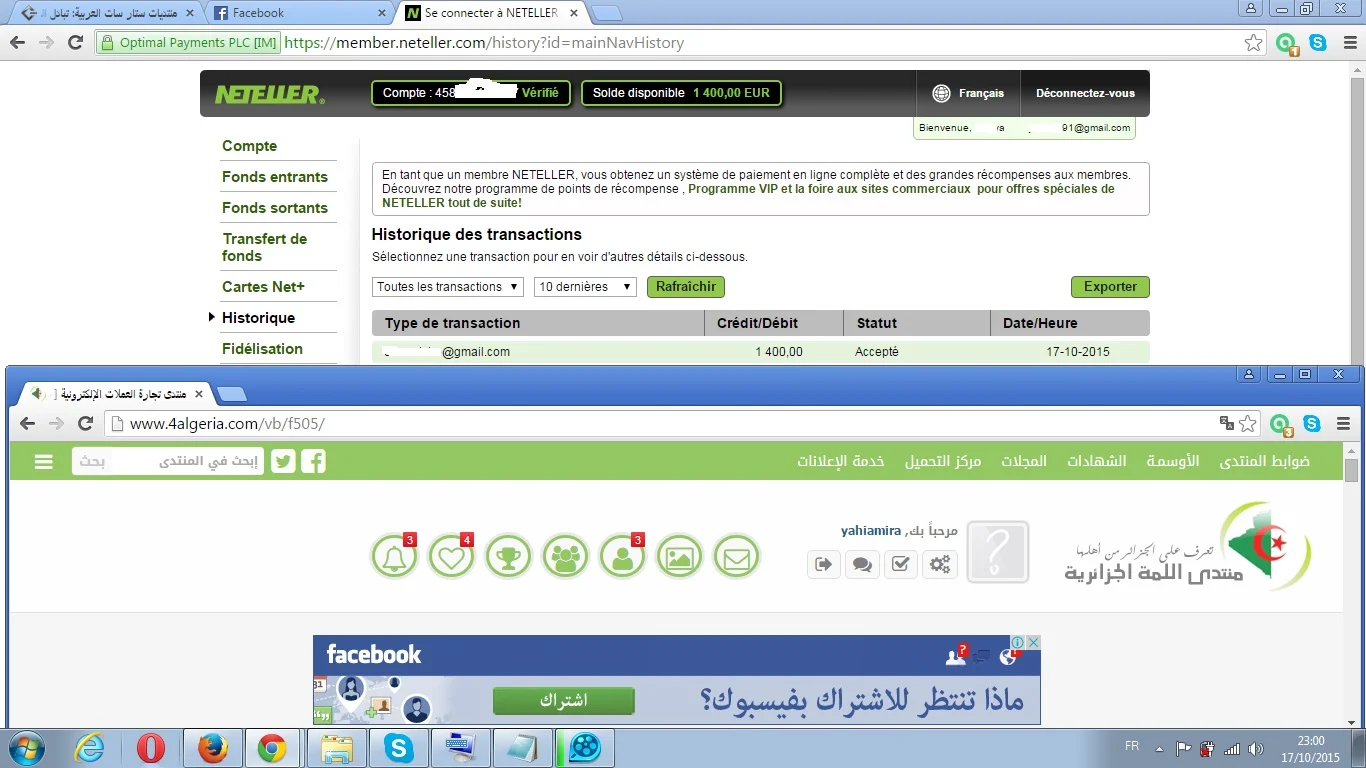This screenshot has height=768, width=1366.
Task: Open 'Cartes Net+' sidebar item
Action: tap(263, 287)
